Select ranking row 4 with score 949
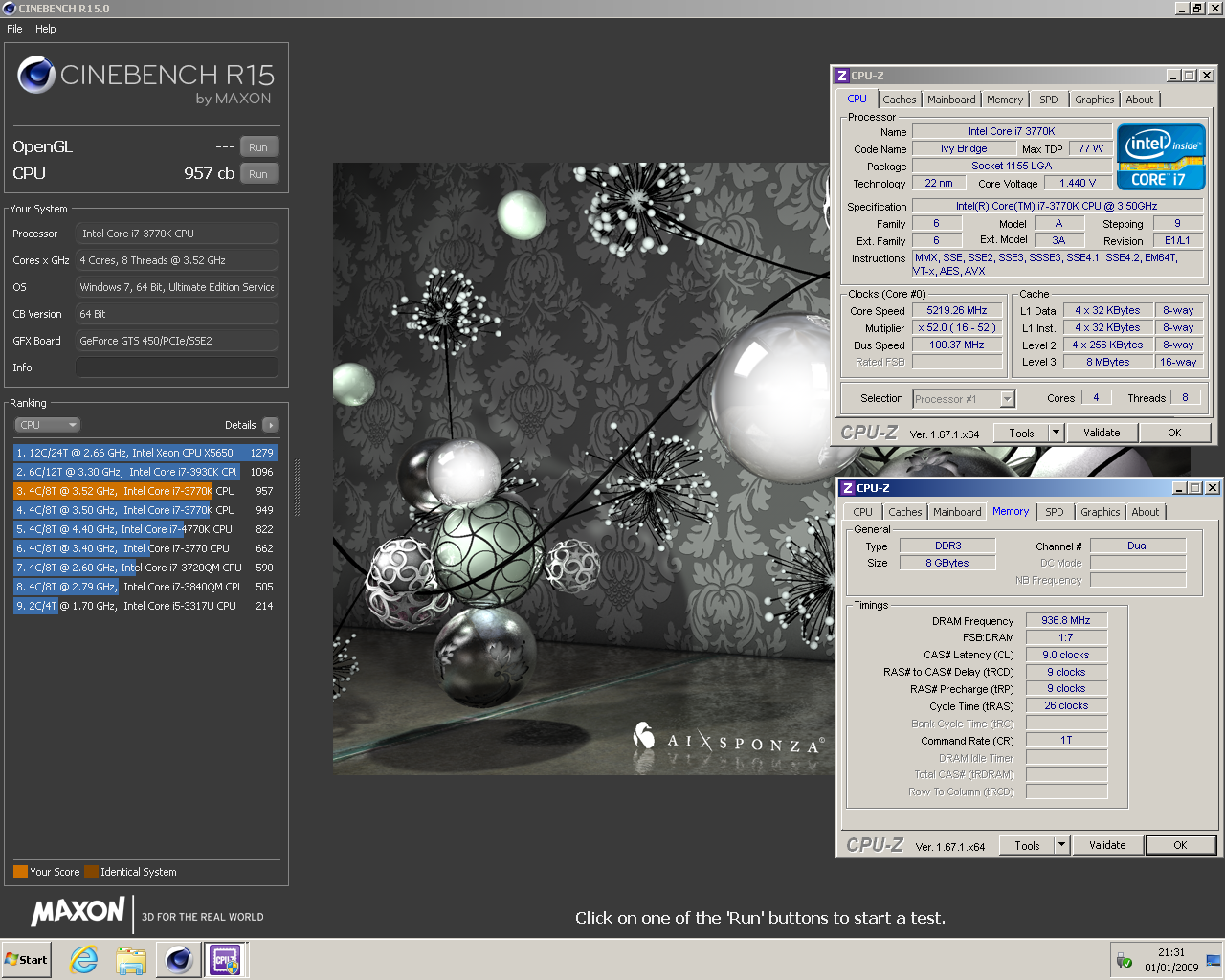The height and width of the screenshot is (980, 1225). coord(145,510)
